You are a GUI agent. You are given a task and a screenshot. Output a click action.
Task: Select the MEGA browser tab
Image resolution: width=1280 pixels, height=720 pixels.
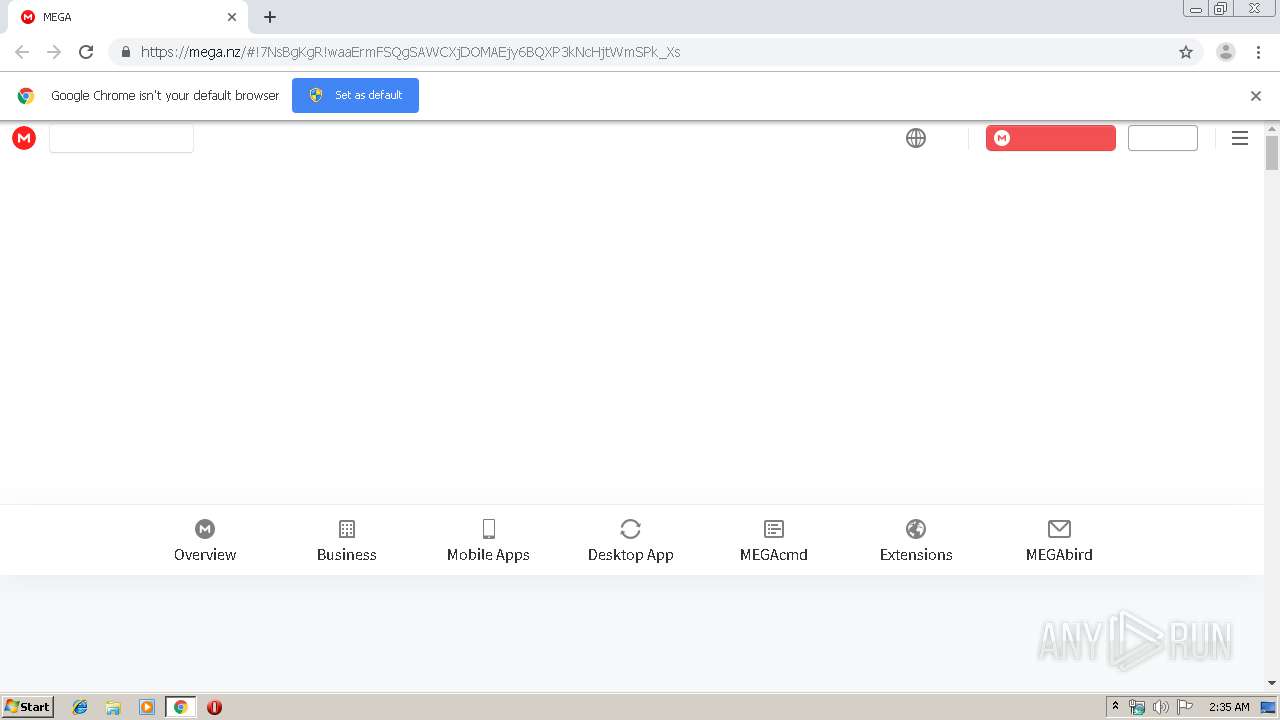pyautogui.click(x=128, y=17)
